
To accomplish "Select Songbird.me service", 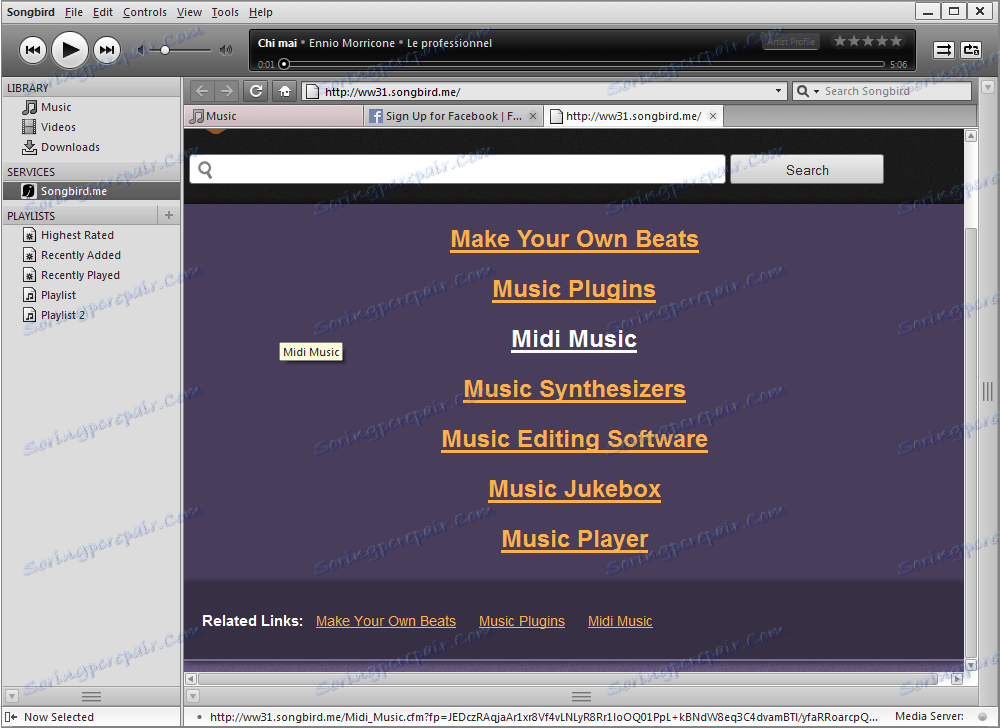I will point(91,191).
